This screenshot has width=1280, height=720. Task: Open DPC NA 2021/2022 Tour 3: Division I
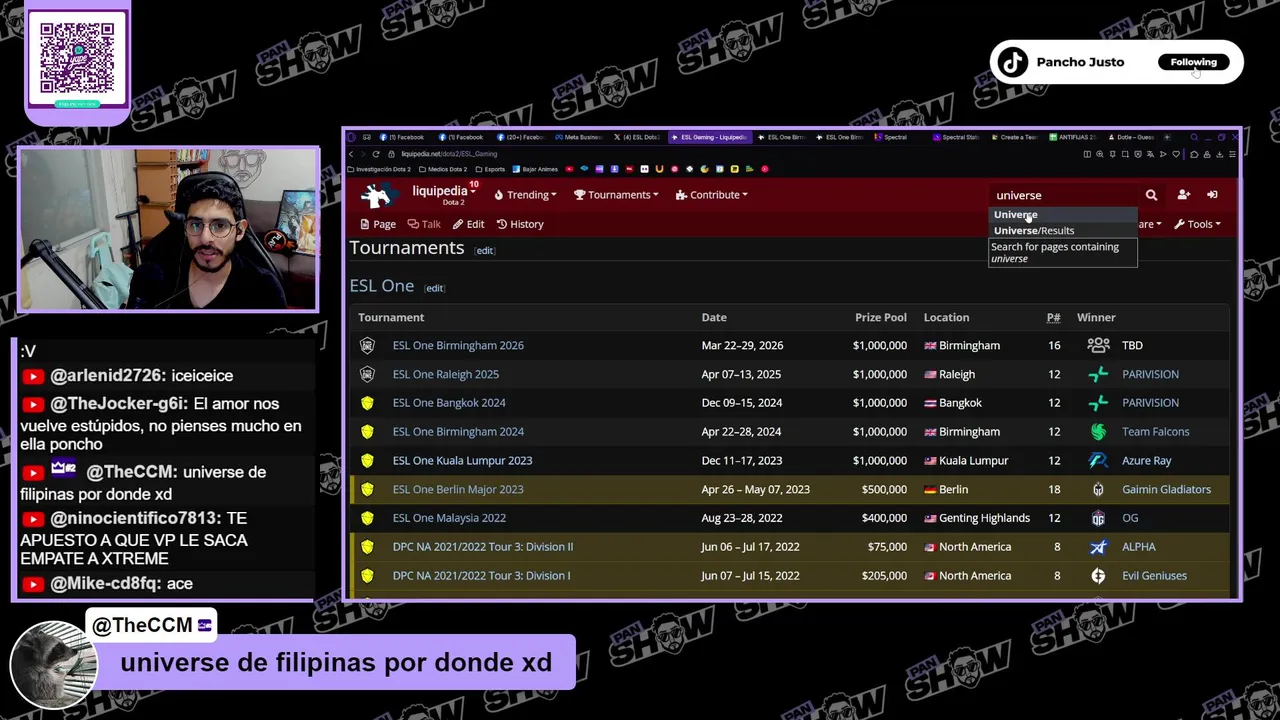[481, 576]
